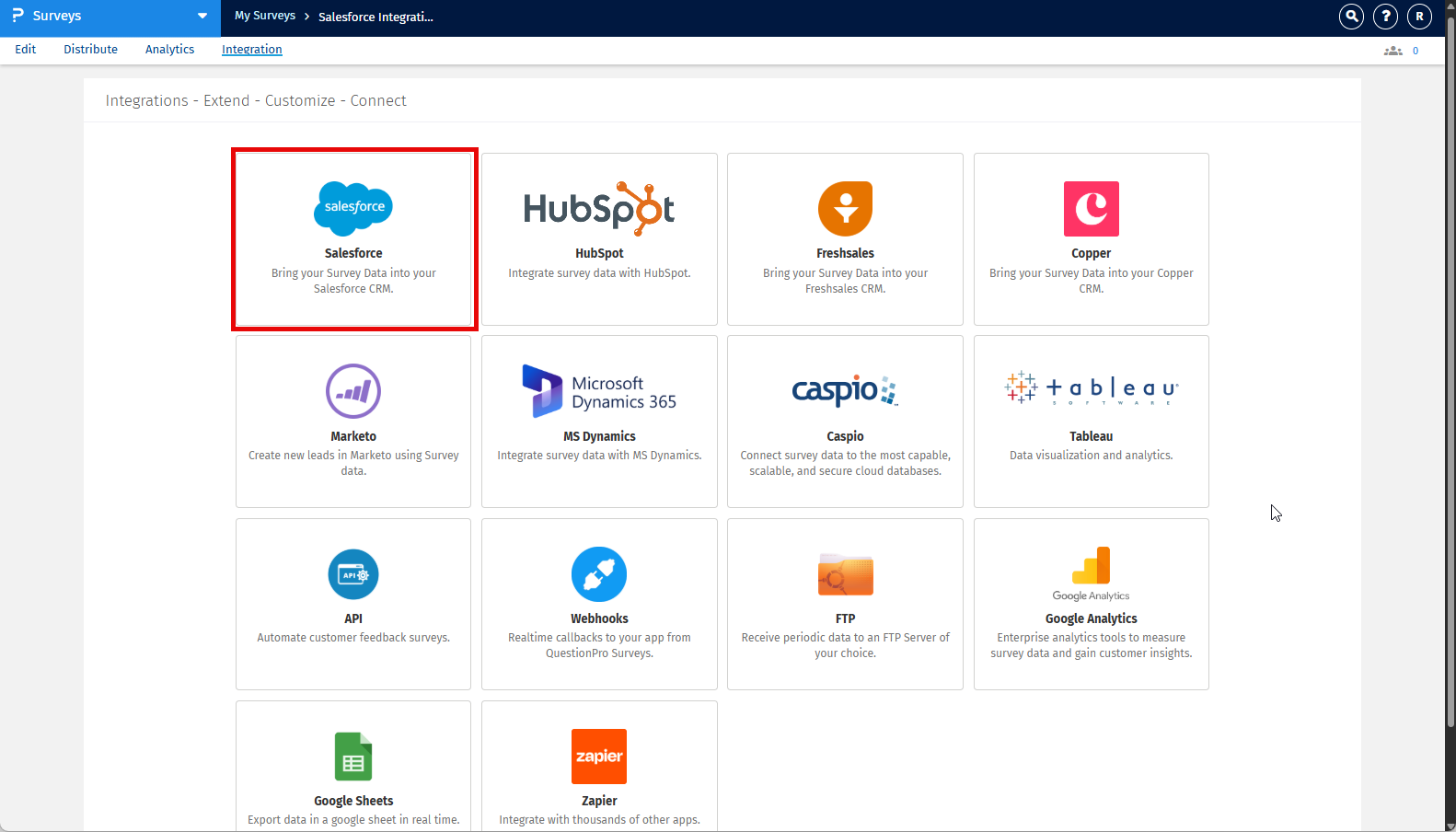The image size is (1456, 832).
Task: Select the HubSpot logo tile
Action: click(599, 208)
